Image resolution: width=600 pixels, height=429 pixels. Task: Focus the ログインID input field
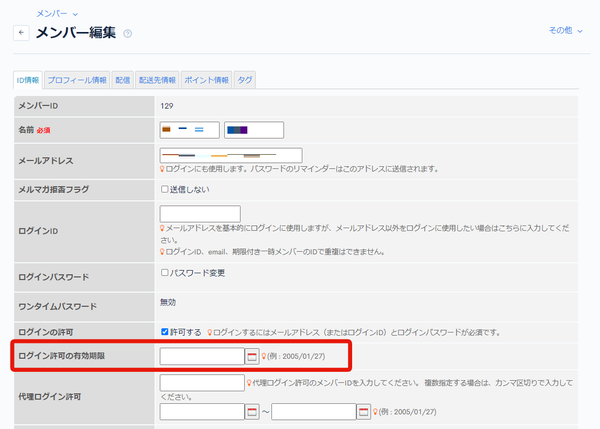pyautogui.click(x=200, y=214)
